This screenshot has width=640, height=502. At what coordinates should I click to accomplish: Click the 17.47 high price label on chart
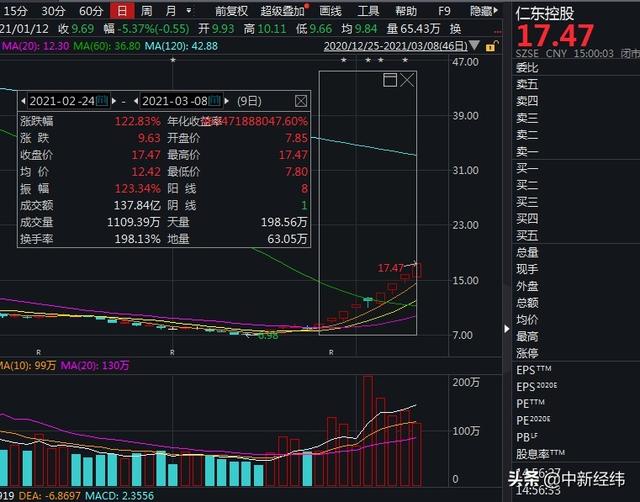(391, 268)
